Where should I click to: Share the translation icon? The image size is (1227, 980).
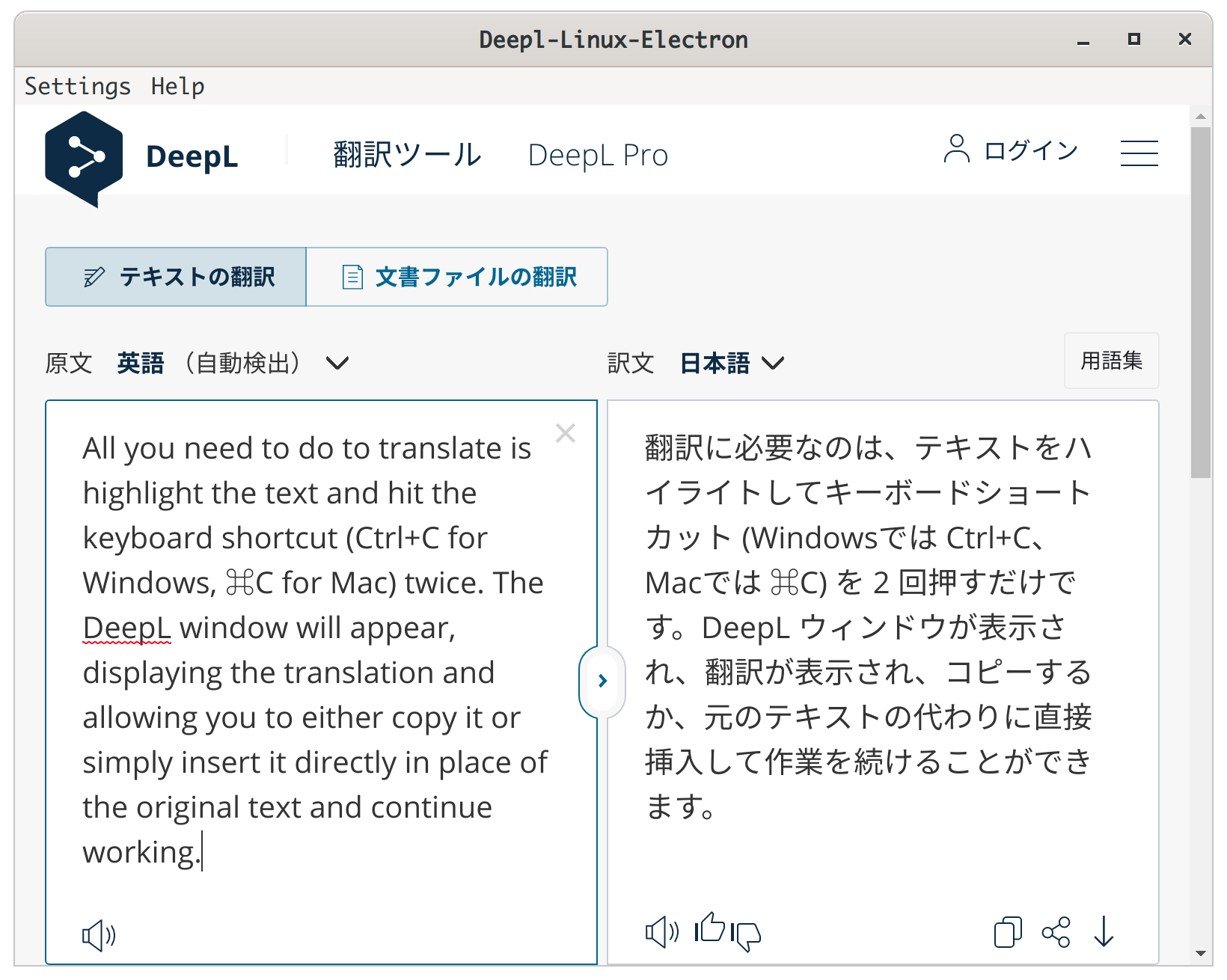pyautogui.click(x=1056, y=932)
